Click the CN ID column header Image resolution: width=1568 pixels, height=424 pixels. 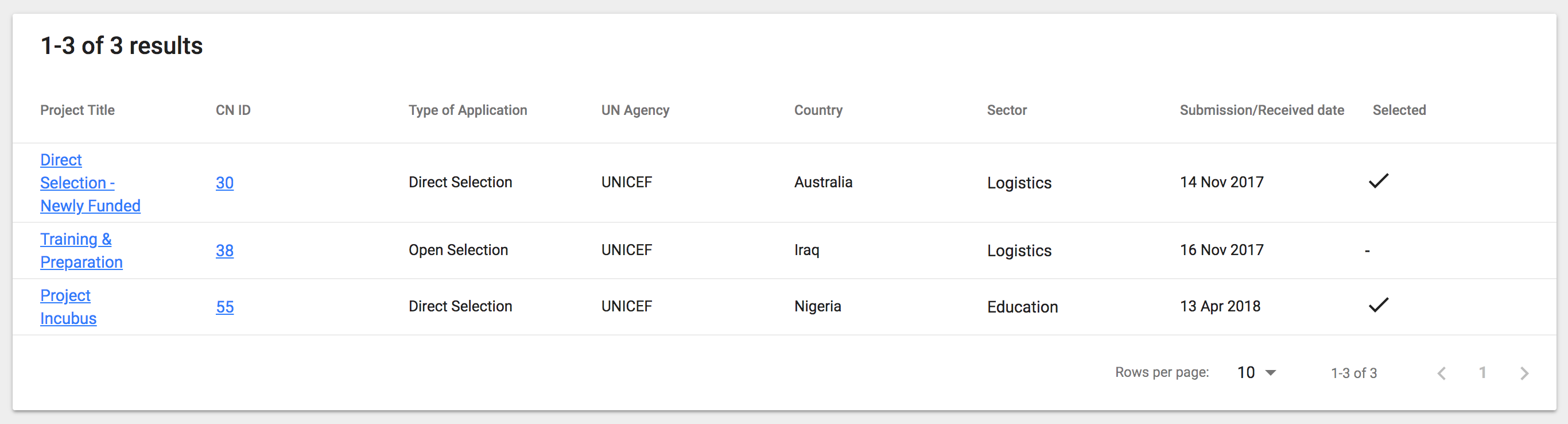tap(233, 110)
